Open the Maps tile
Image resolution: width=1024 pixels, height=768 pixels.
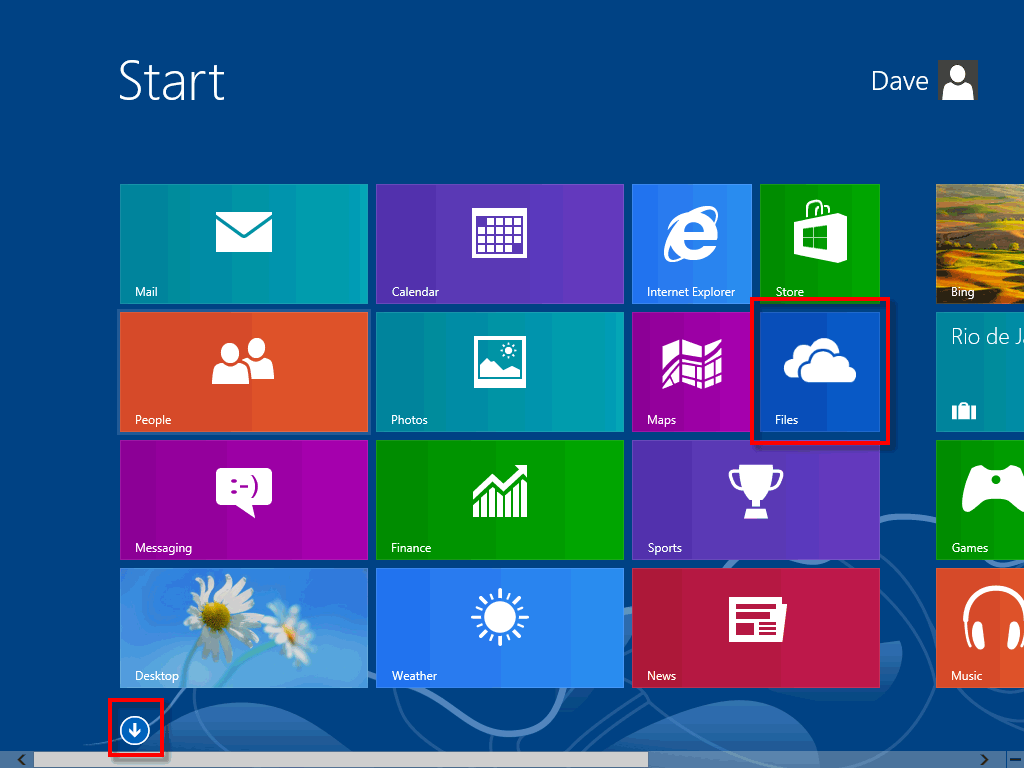(x=692, y=372)
